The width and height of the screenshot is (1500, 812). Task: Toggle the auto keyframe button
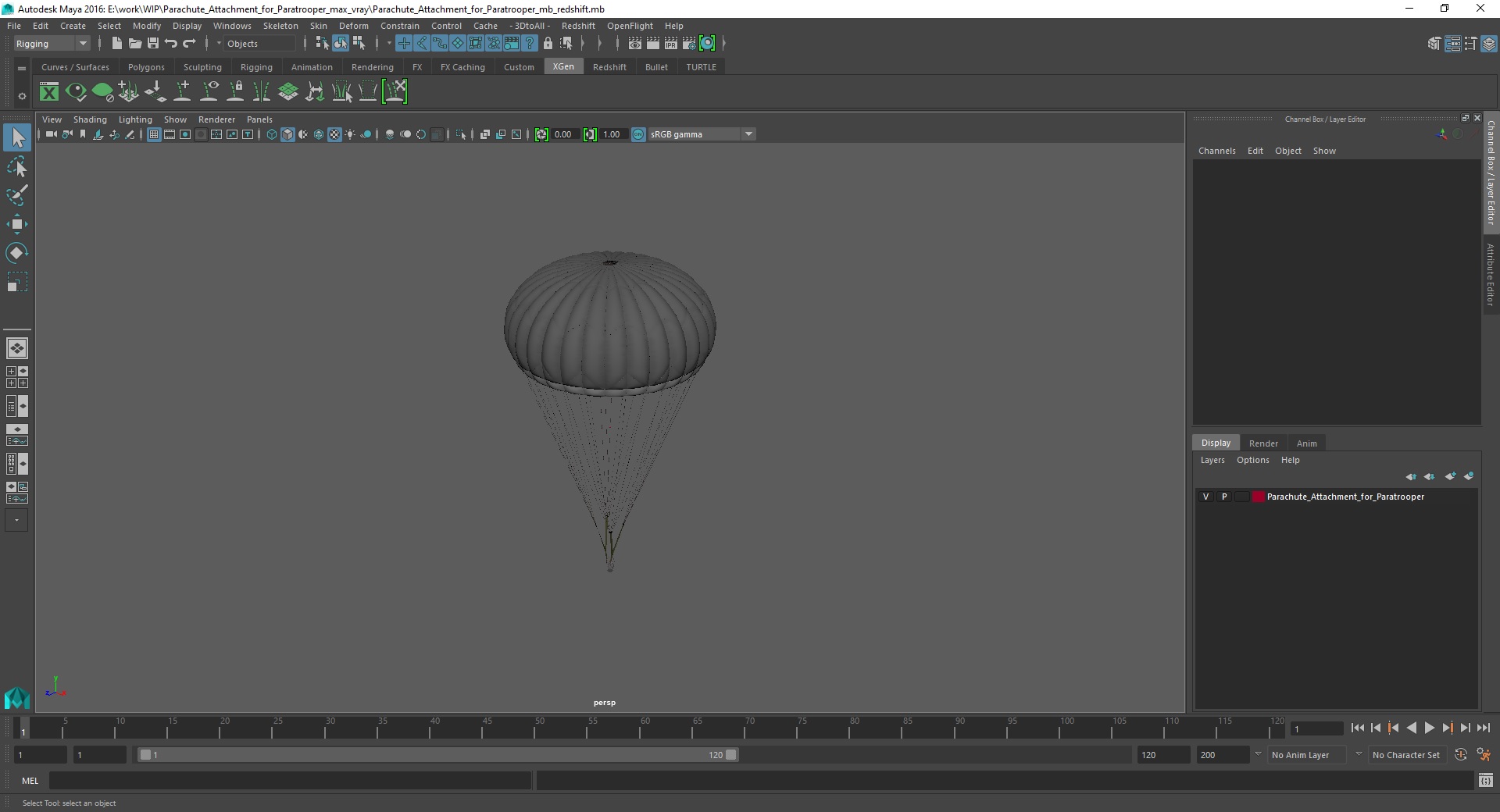click(1461, 755)
